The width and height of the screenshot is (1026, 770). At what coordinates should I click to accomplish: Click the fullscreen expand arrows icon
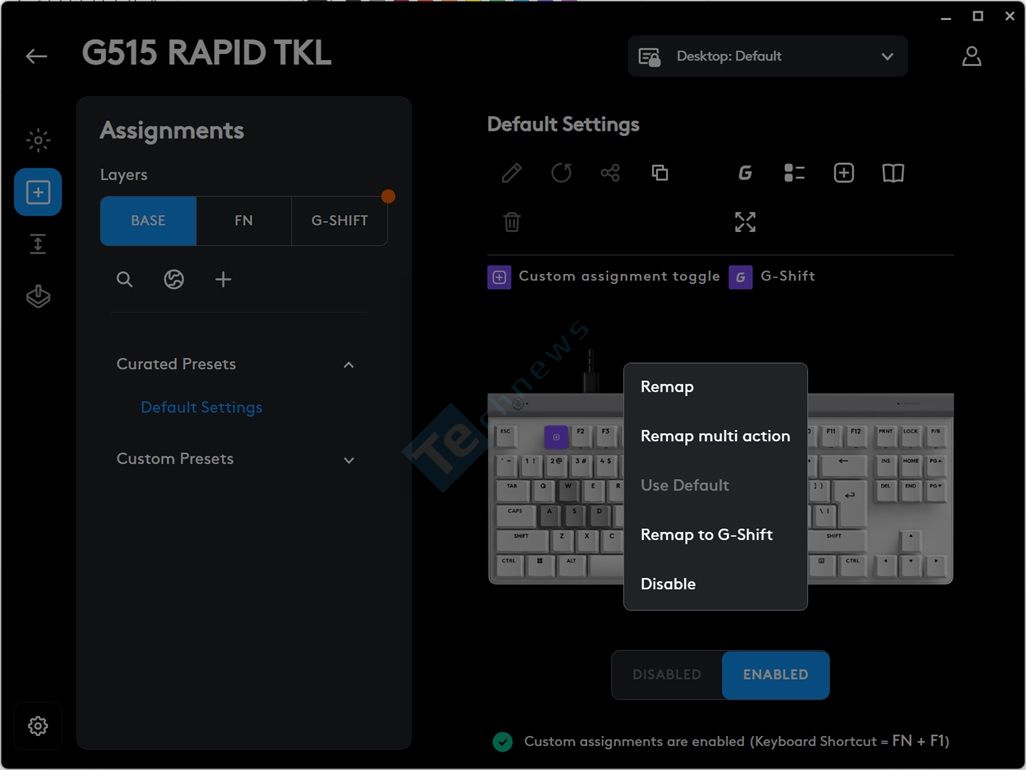pos(745,222)
